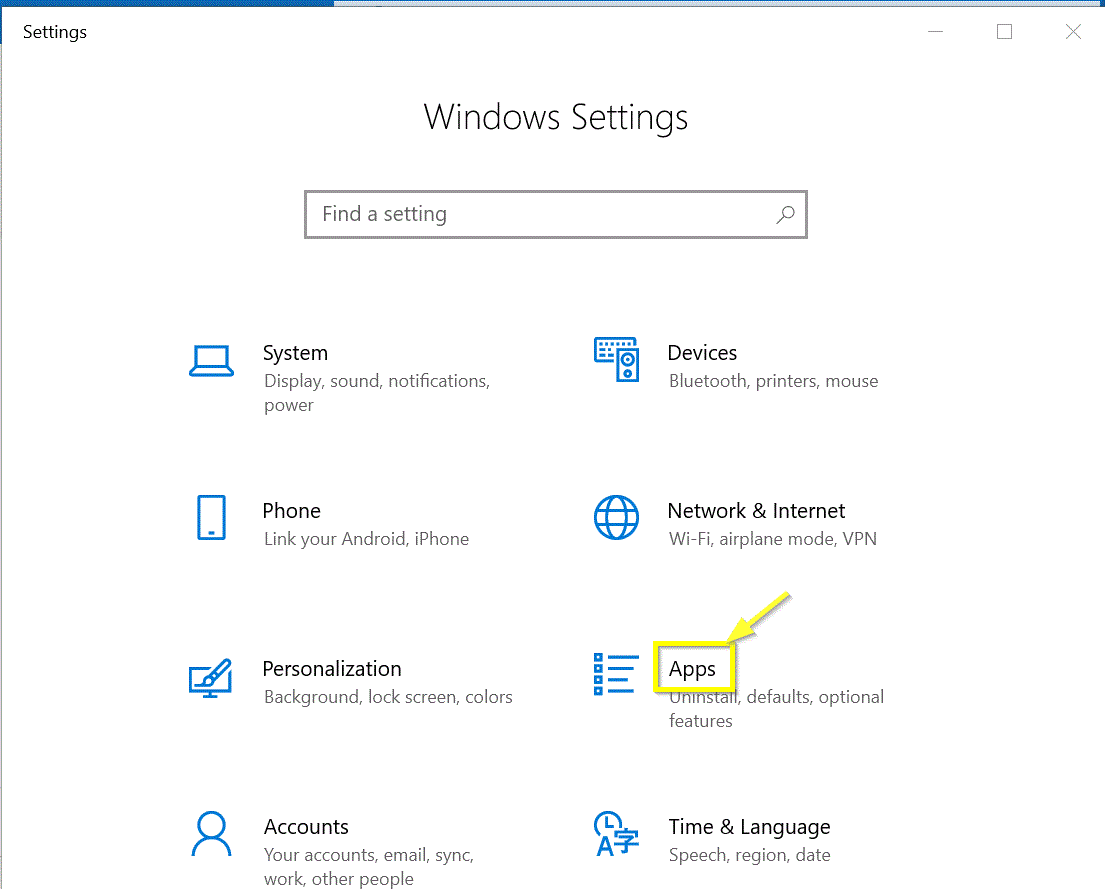Click 'Your accounts, email, sync' description
The image size is (1105, 889).
(369, 866)
